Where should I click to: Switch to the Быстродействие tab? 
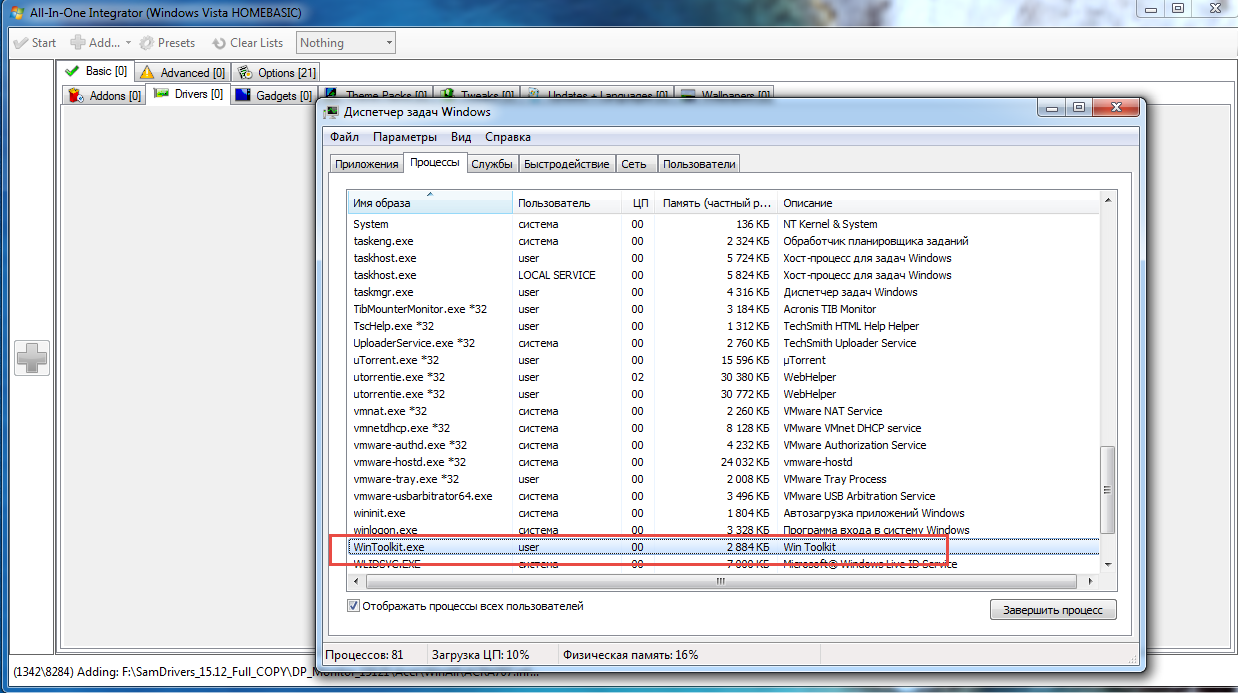tap(566, 164)
